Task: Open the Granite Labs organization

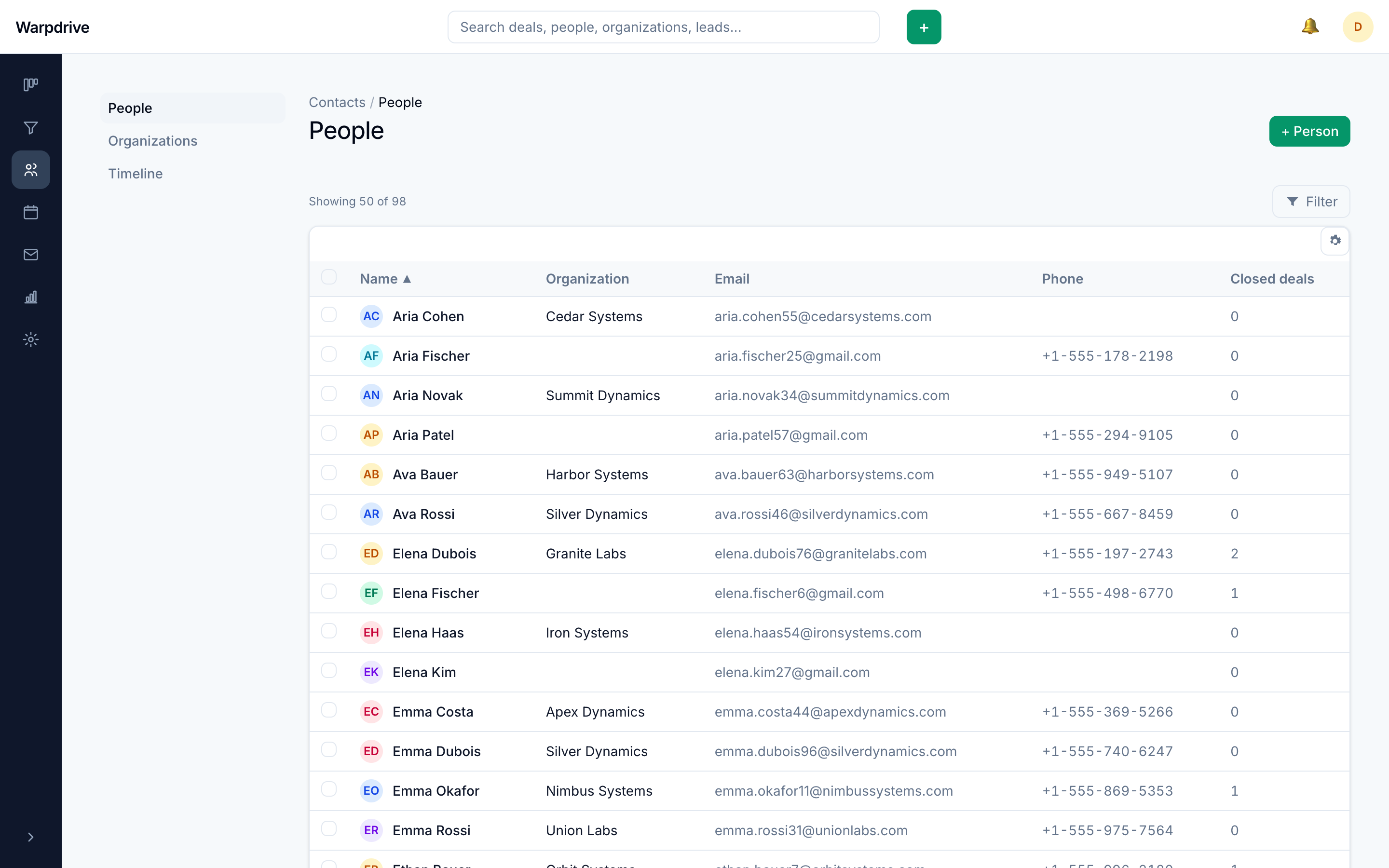Action: coord(586,554)
